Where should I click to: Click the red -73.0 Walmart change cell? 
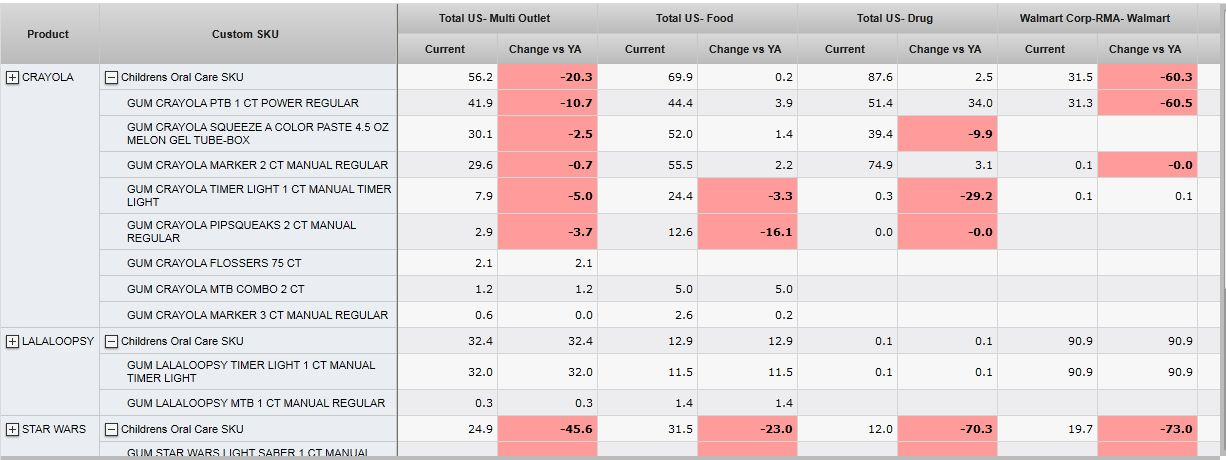(x=1147, y=429)
